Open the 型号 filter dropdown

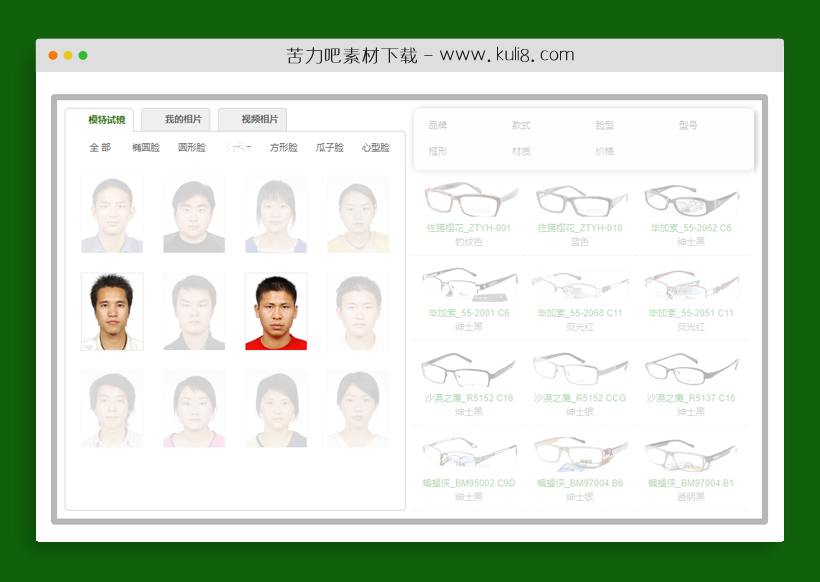[686, 124]
